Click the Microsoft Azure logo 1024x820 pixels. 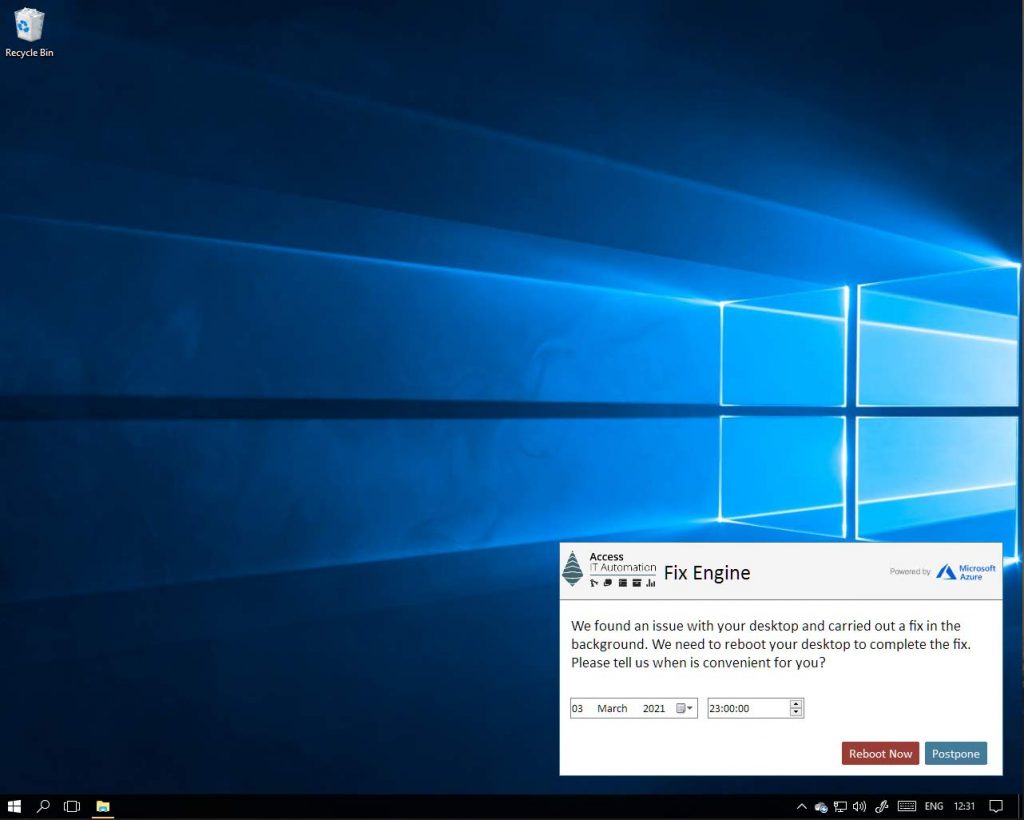pyautogui.click(x=965, y=572)
